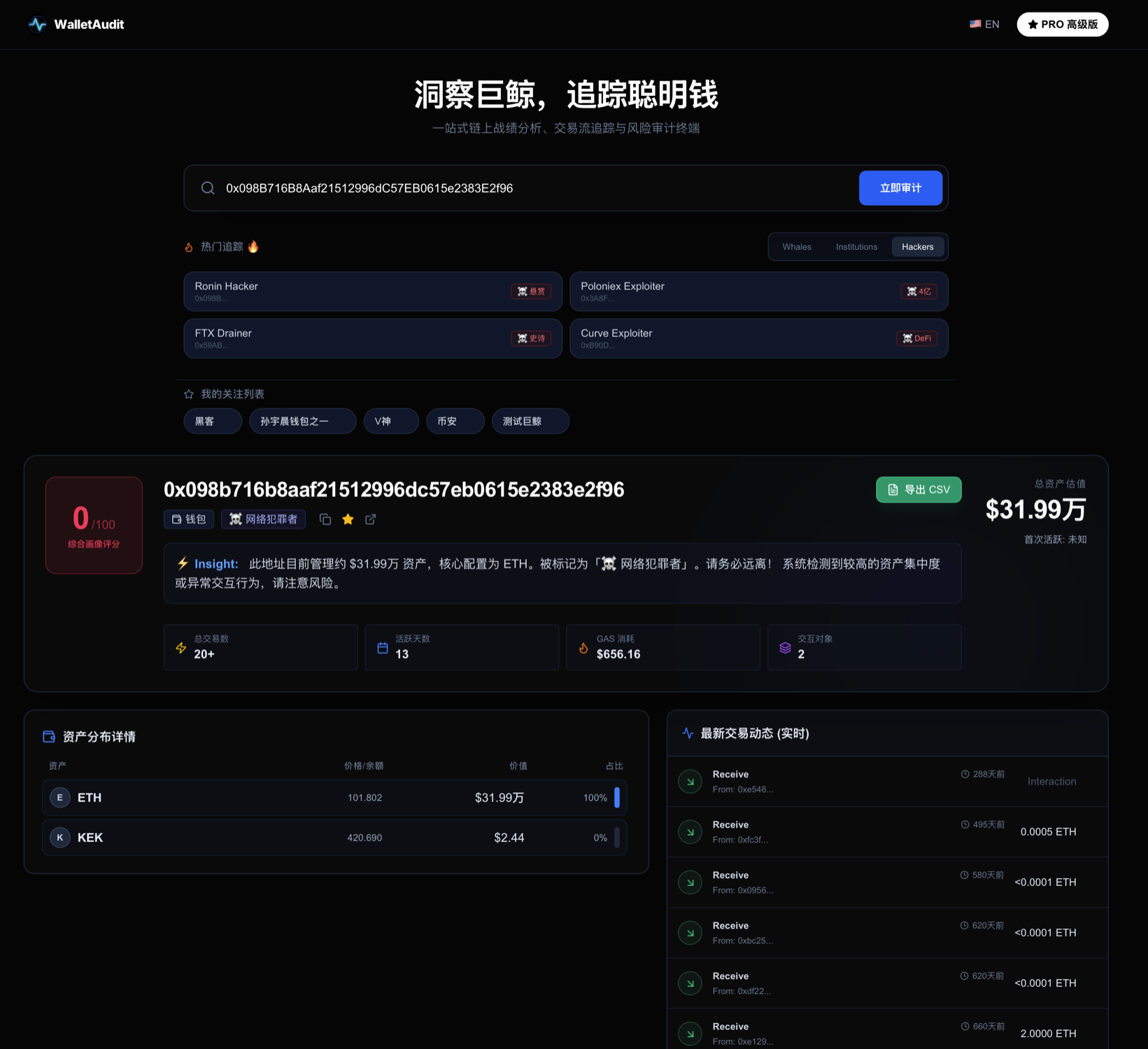
Task: Click the KEK value $2.44
Action: 509,838
